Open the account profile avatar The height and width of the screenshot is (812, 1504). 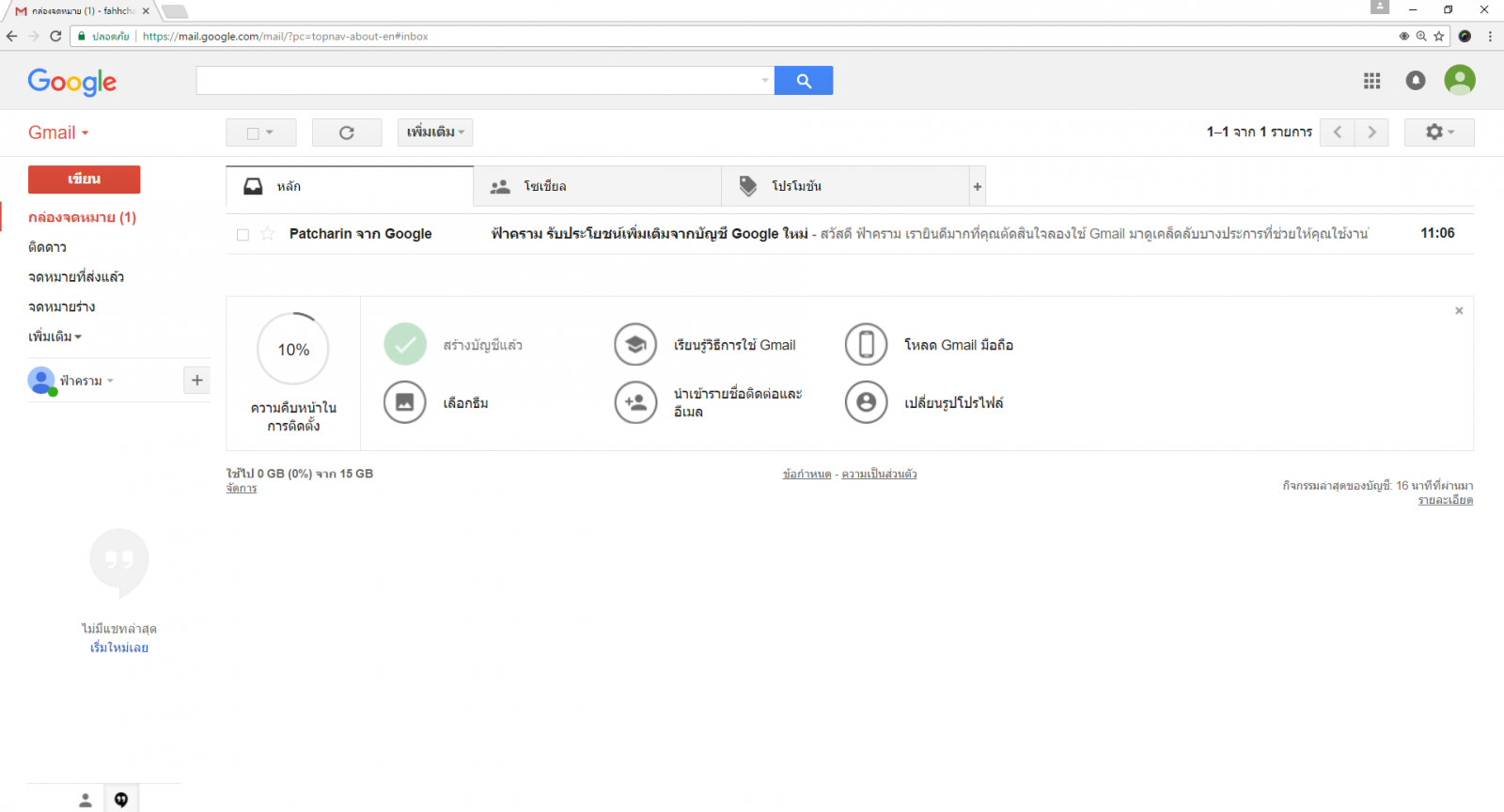(x=1460, y=80)
